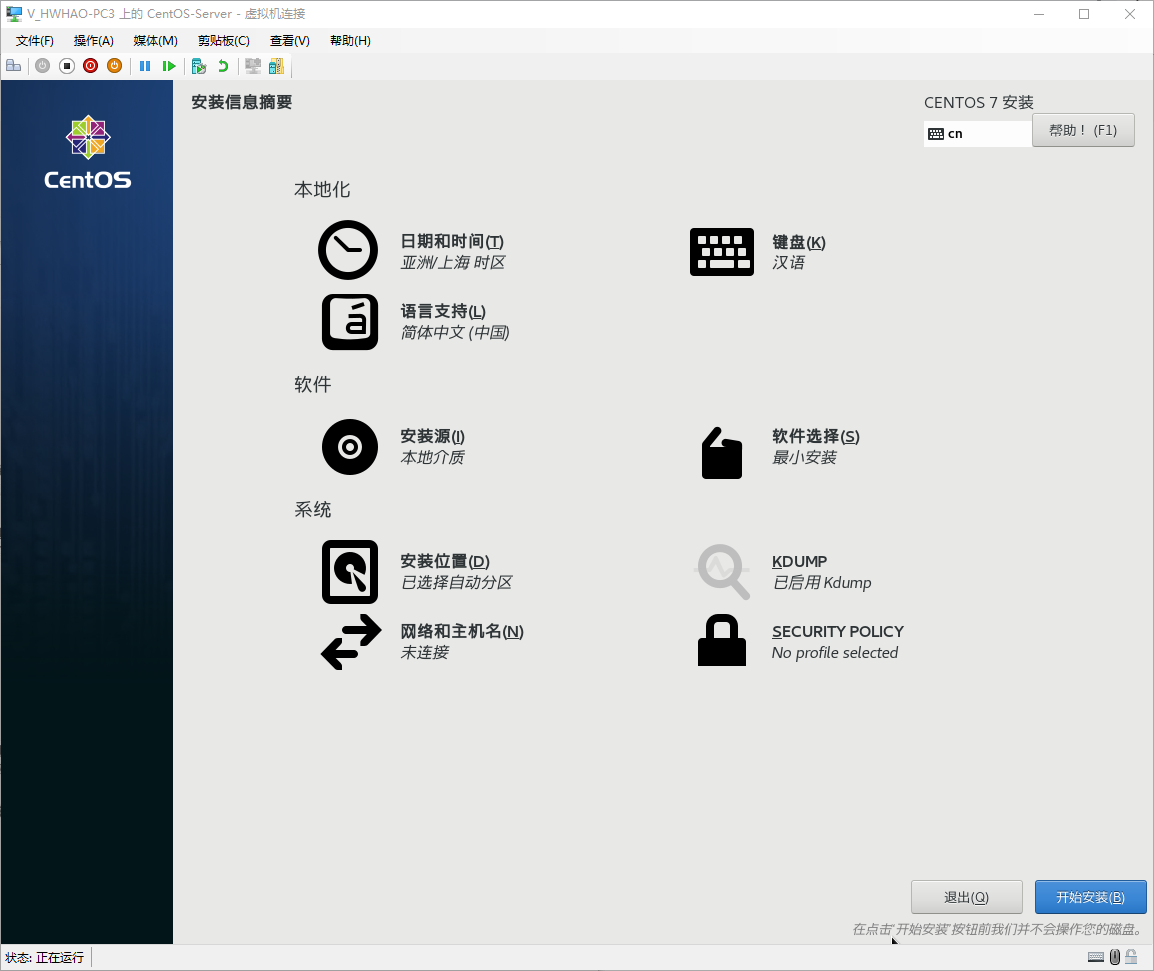Viewport: 1154px width, 971px height.
Task: Open the 查看(V) menu
Action: point(289,41)
